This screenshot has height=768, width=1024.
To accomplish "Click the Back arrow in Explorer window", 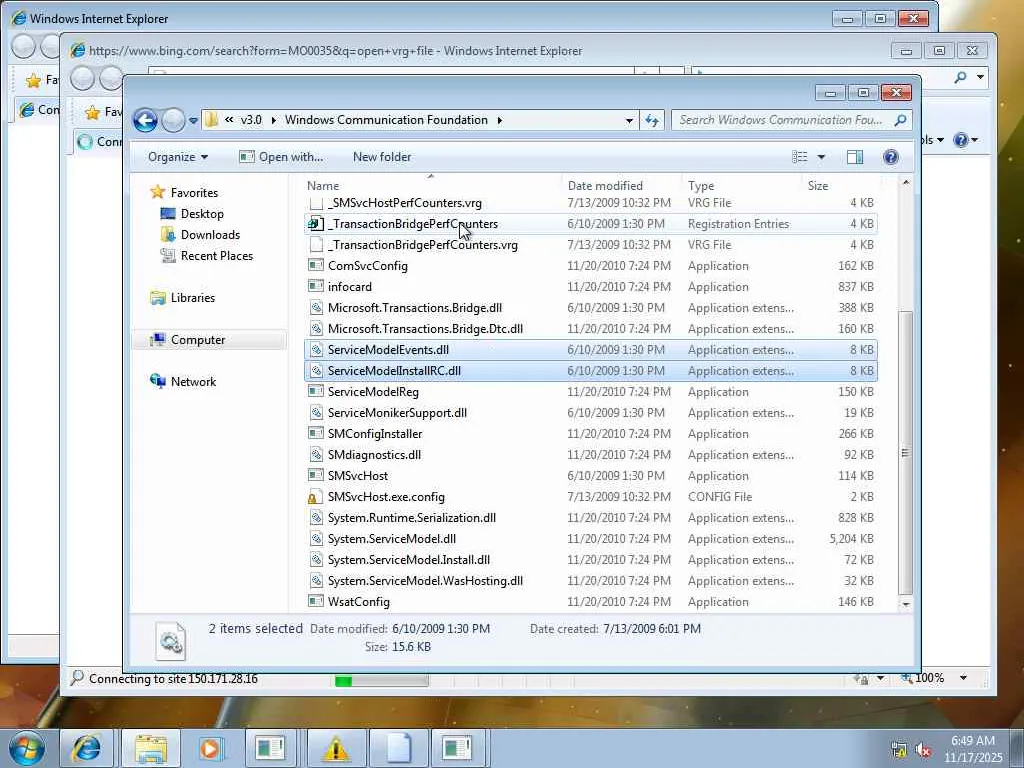I will click(145, 120).
